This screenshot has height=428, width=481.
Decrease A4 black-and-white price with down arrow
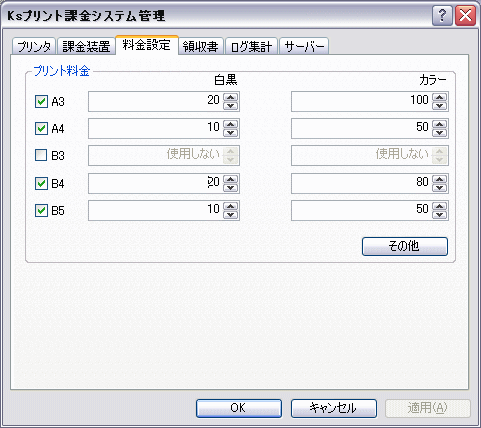tap(230, 133)
